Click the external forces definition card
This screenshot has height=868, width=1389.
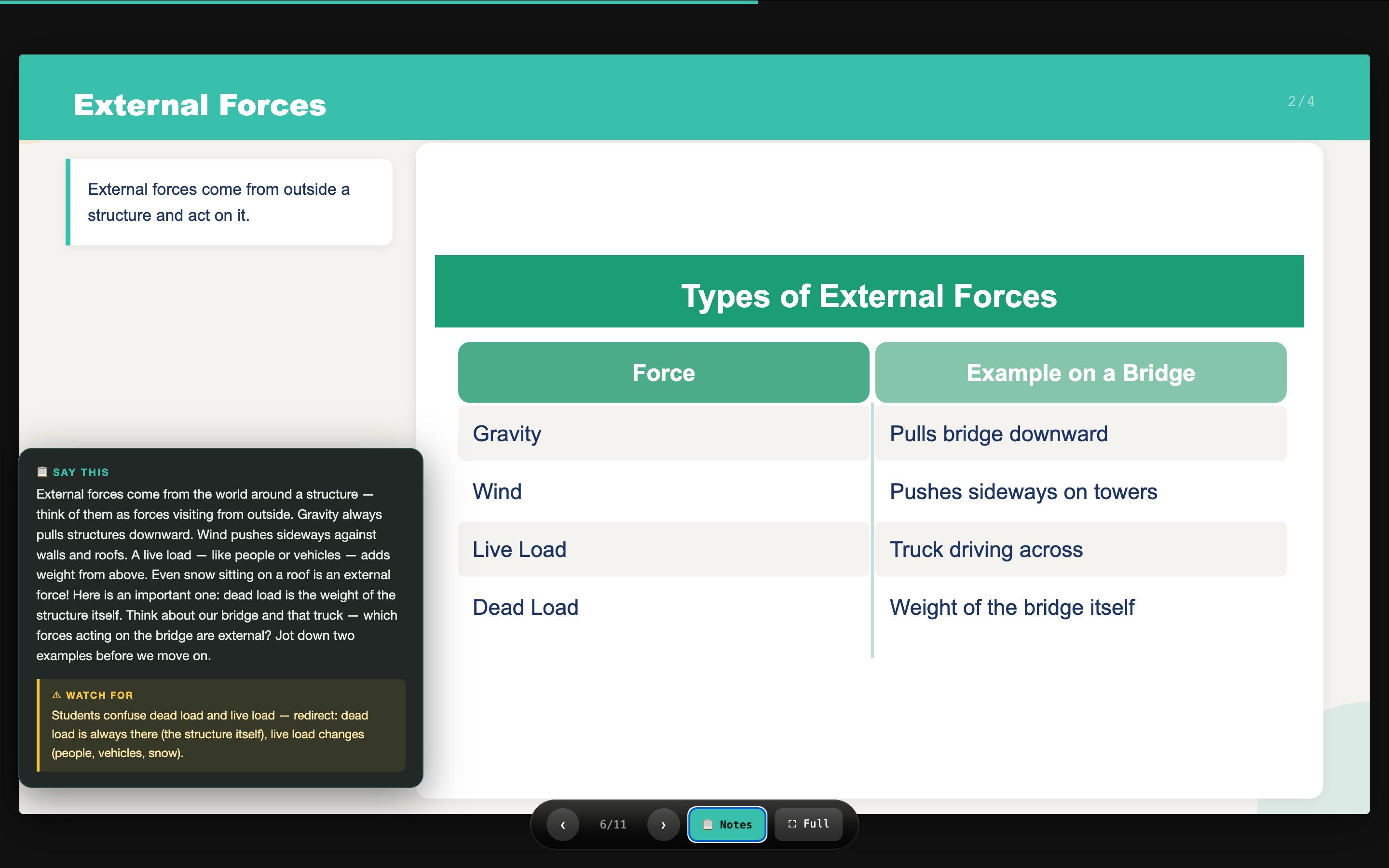(229, 202)
